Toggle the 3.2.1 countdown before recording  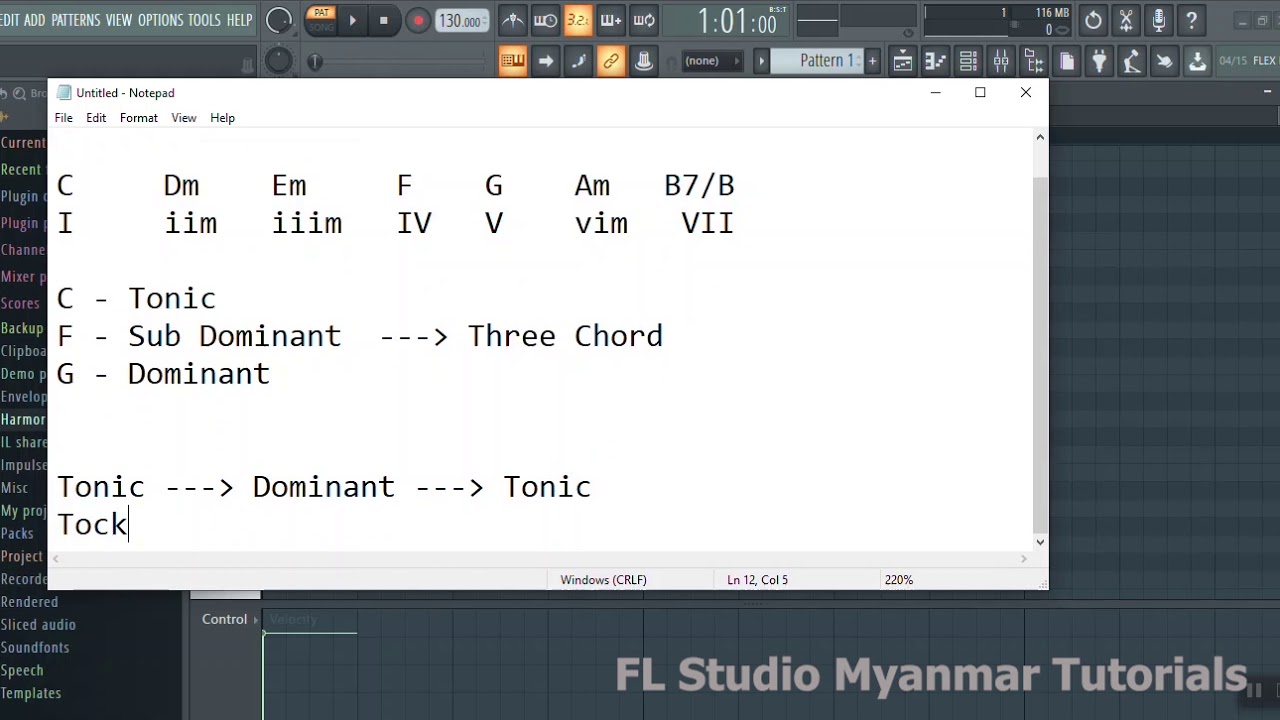[x=578, y=20]
